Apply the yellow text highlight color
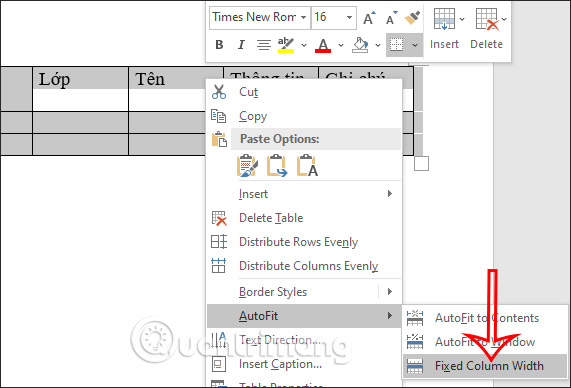 [x=286, y=45]
